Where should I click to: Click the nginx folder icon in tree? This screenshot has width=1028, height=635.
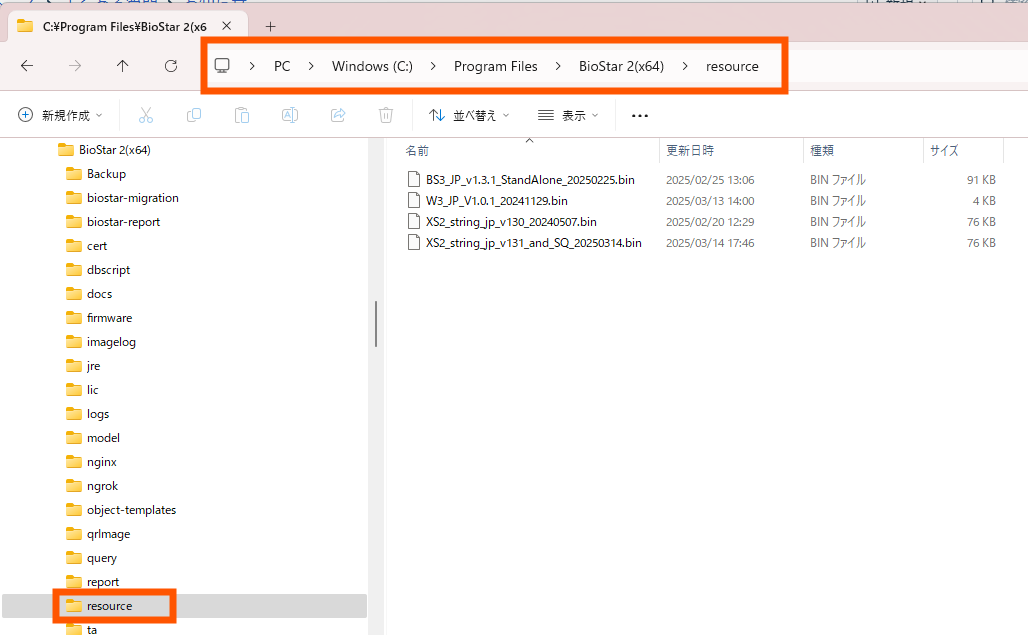click(74, 462)
